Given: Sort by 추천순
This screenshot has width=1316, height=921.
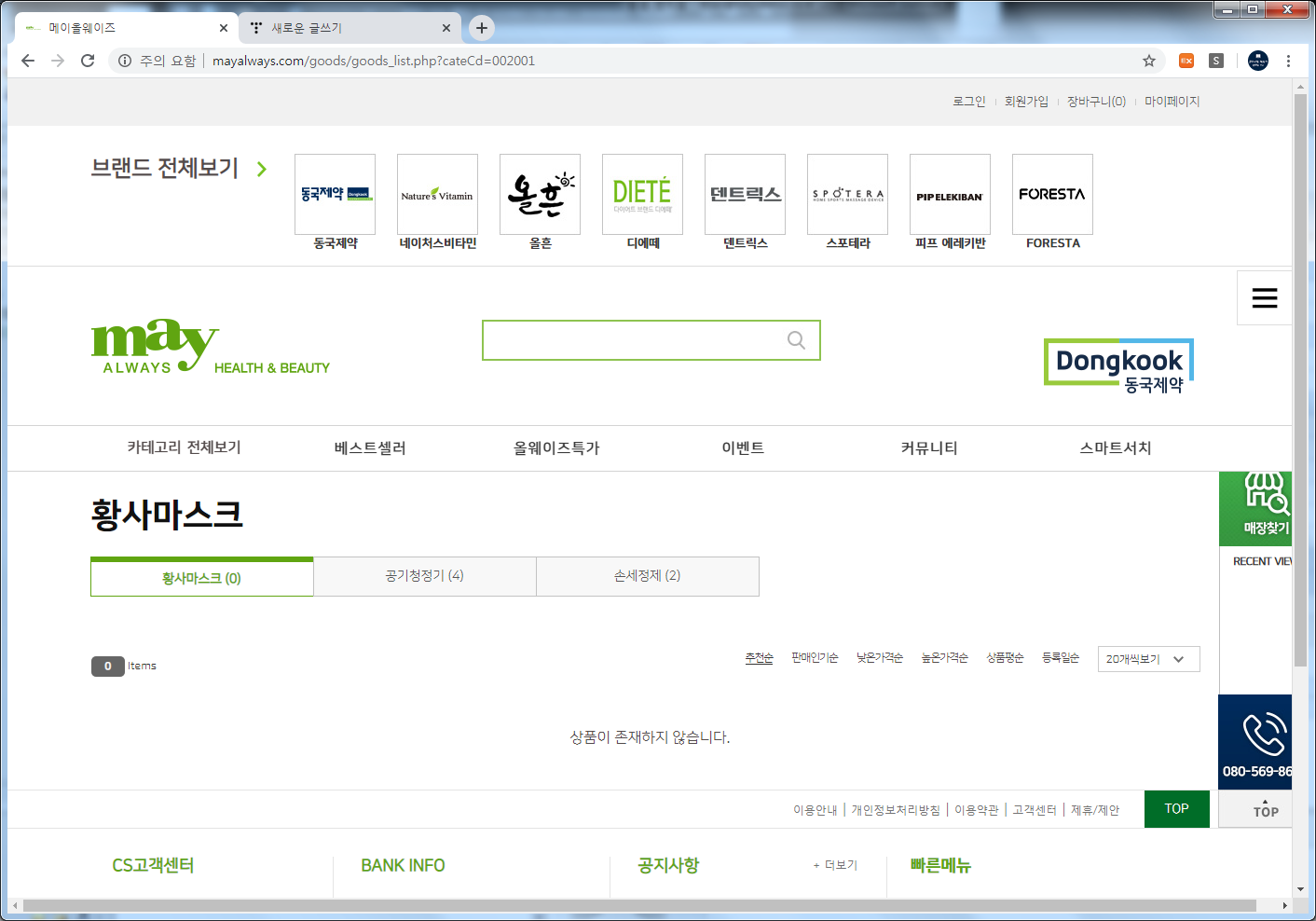Looking at the screenshot, I should pos(759,658).
